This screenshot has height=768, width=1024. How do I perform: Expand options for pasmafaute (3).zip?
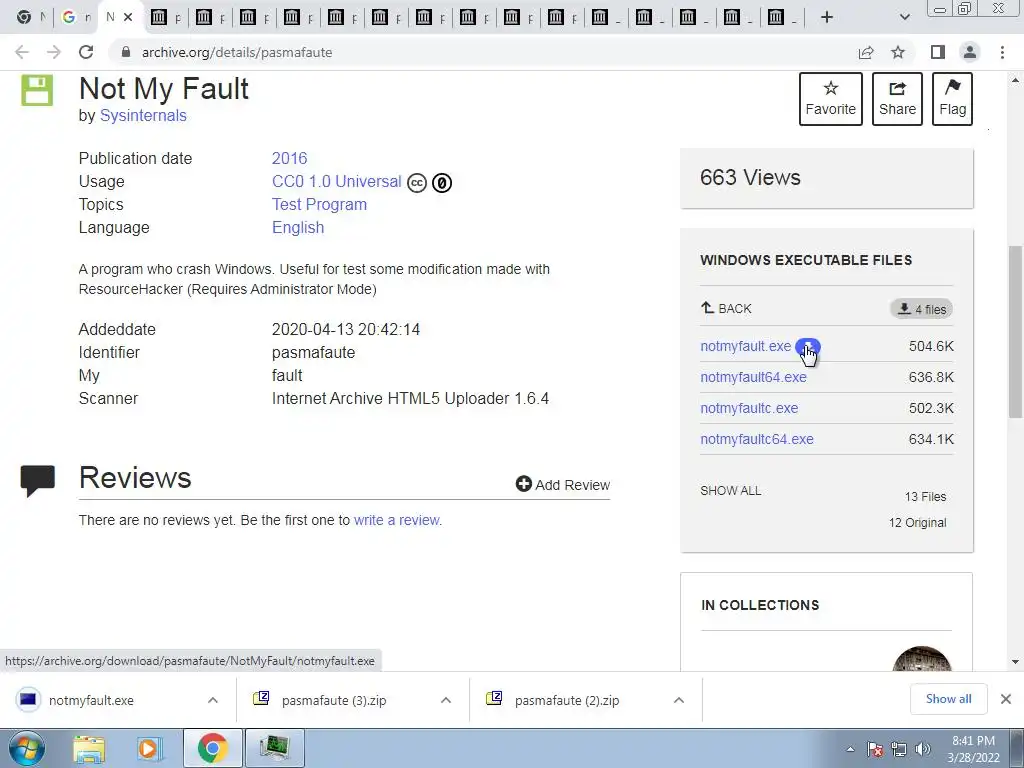446,700
